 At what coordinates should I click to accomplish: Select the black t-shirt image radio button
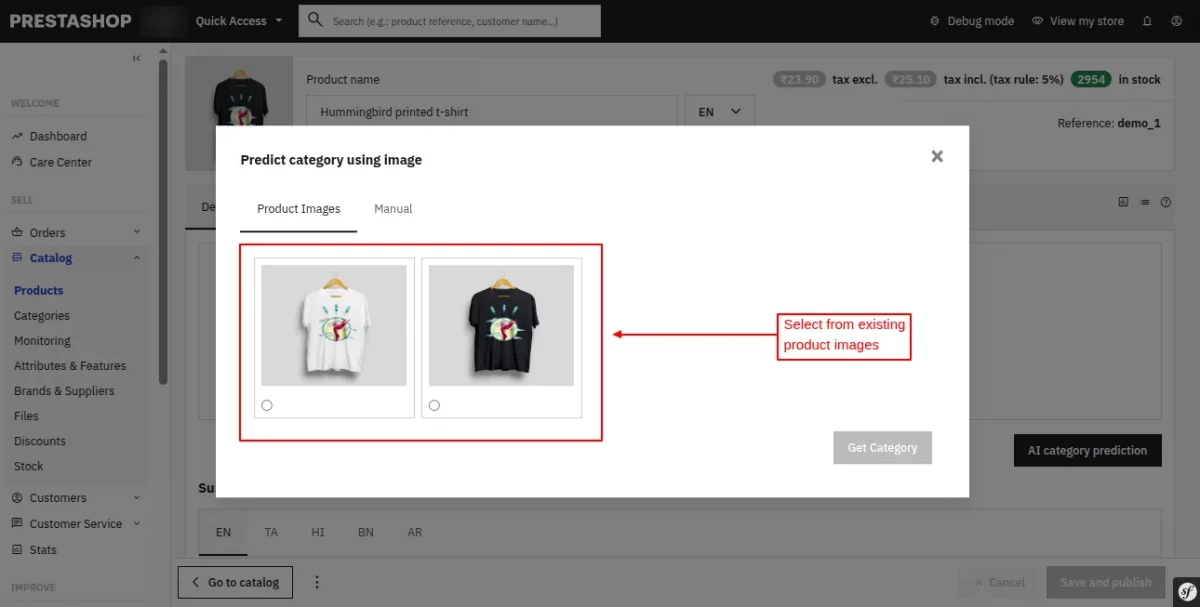click(x=433, y=404)
